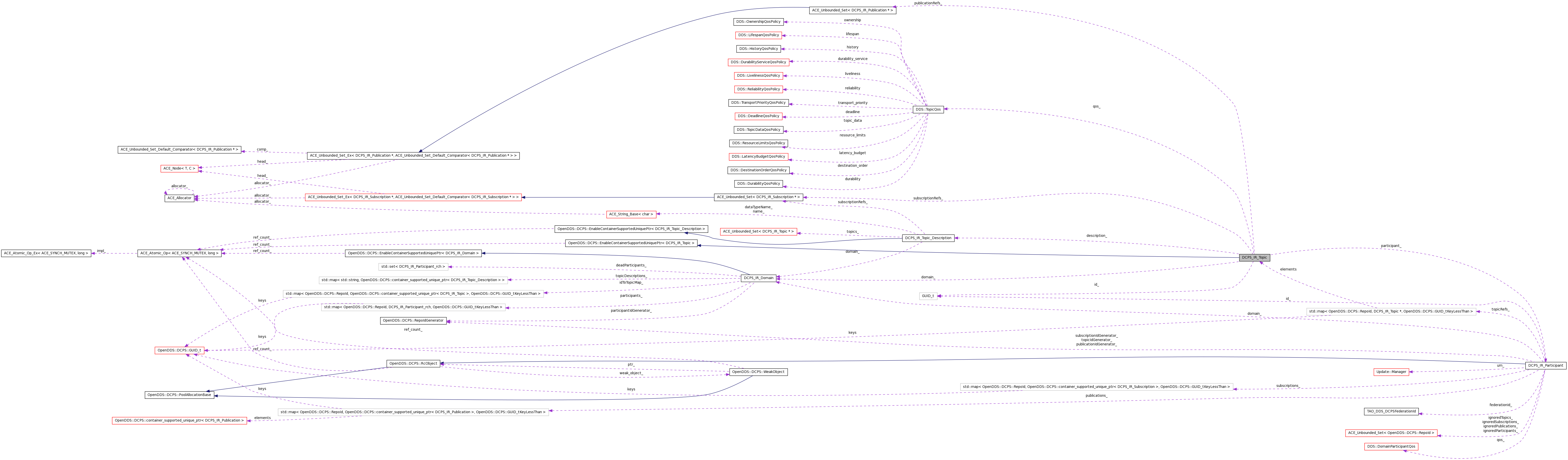Open DDS::DeadlineQosPolicy node
1568x460 pixels.
[758, 116]
